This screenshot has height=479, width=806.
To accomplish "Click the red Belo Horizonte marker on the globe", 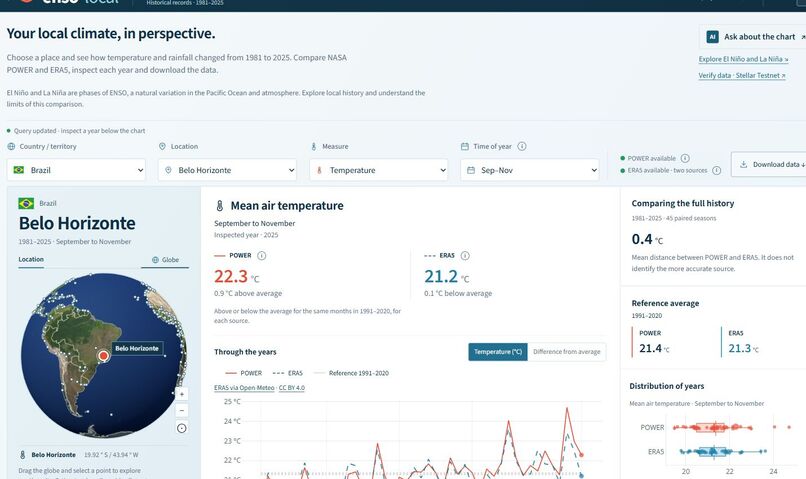I will point(103,356).
